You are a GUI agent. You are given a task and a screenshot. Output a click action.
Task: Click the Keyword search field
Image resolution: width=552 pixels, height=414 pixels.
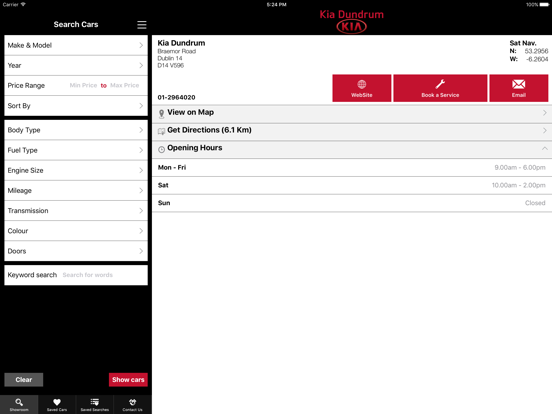click(x=76, y=275)
